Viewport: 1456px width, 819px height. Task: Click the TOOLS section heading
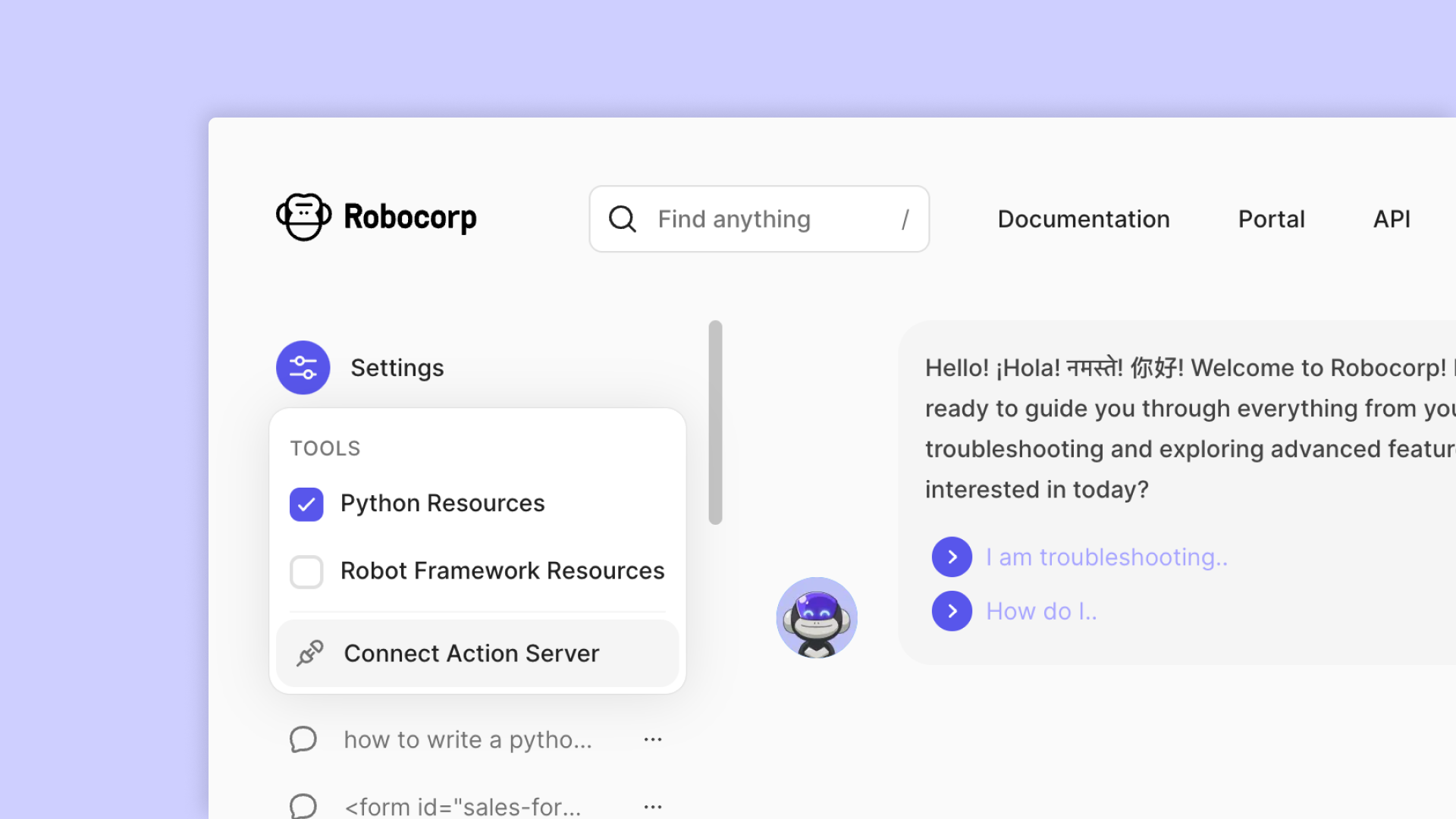pyautogui.click(x=325, y=449)
